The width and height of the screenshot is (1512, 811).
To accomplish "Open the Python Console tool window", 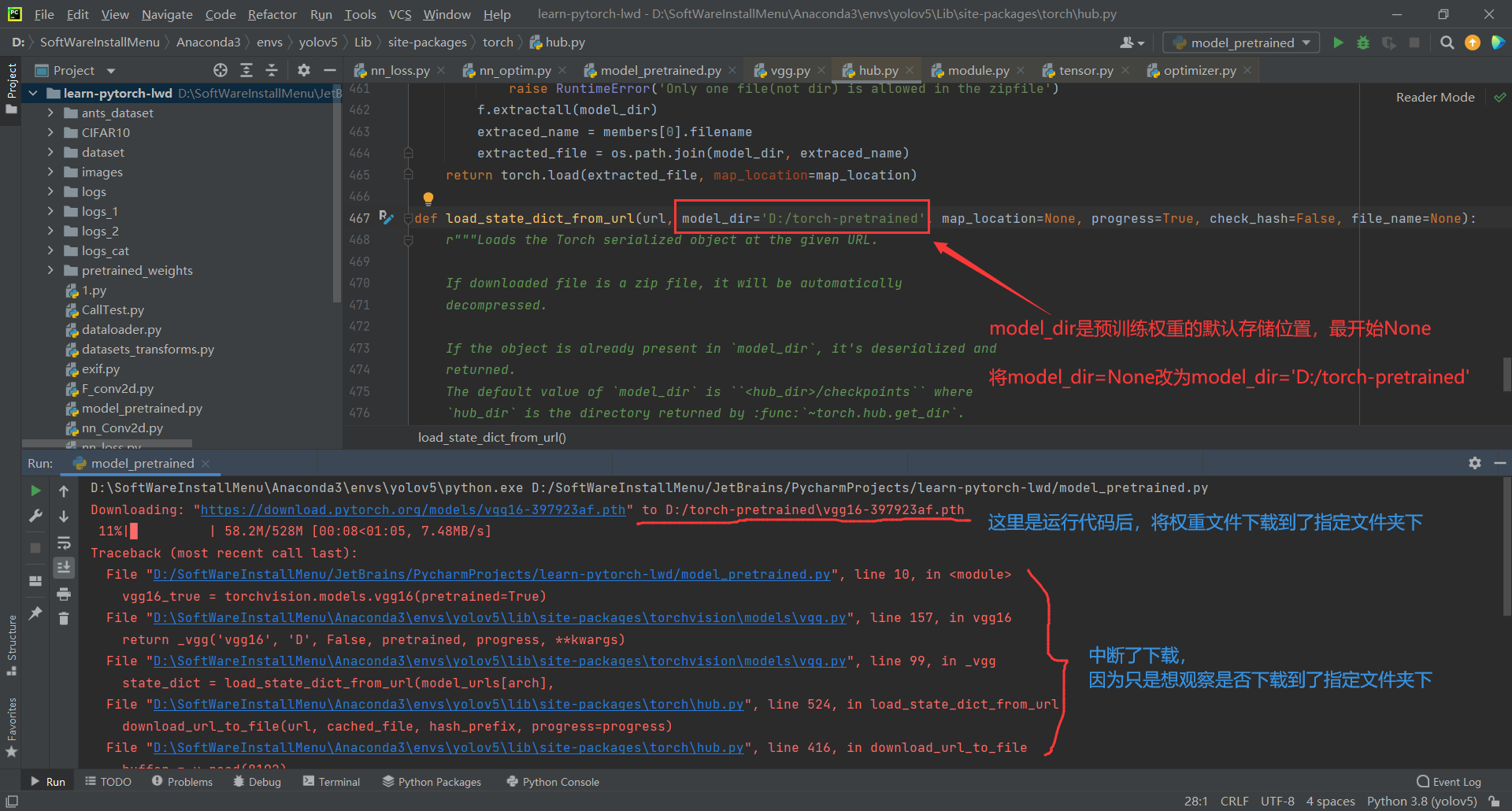I will (x=553, y=781).
